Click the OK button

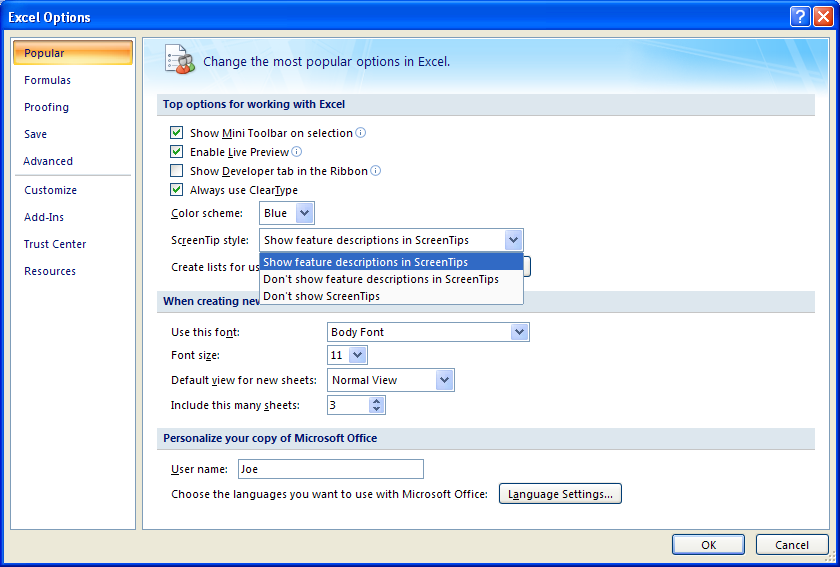708,544
